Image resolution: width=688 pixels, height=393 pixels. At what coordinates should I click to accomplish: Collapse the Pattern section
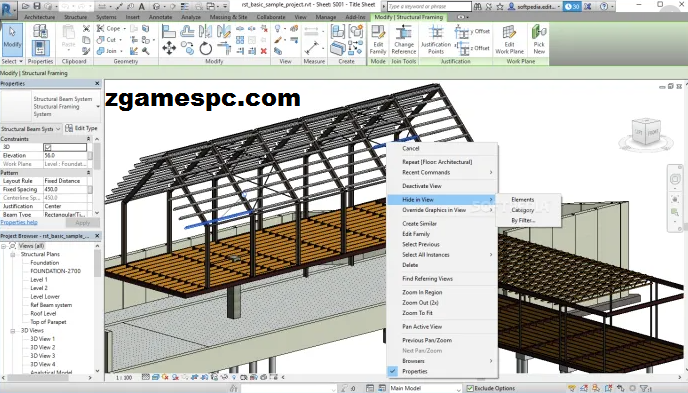click(89, 173)
